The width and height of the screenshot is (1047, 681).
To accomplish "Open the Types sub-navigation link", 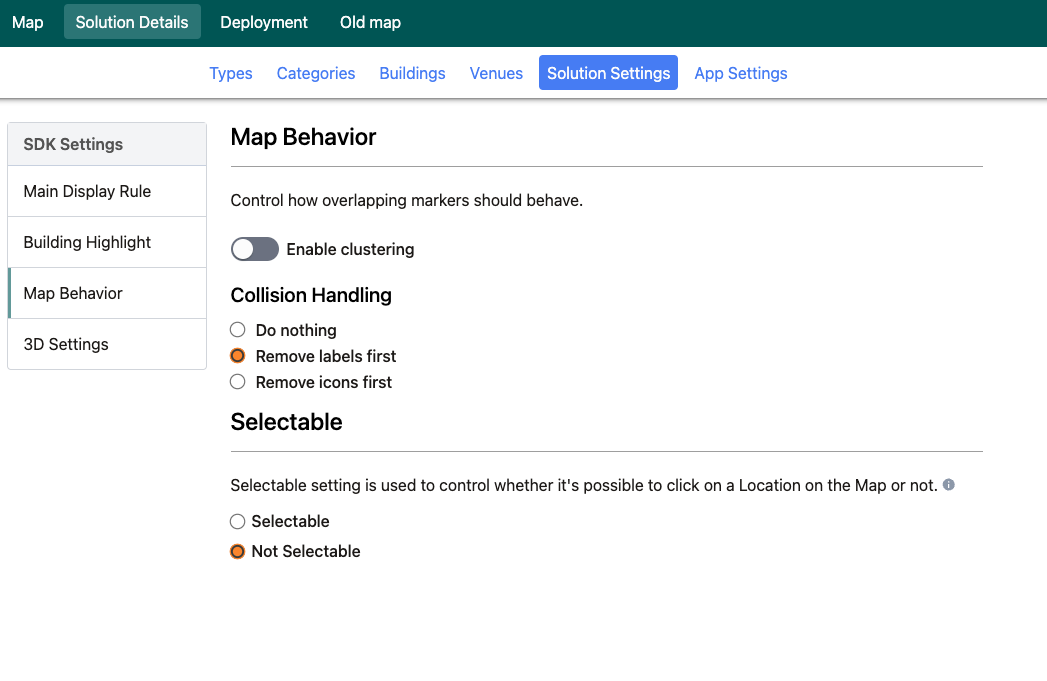I will click(x=230, y=73).
